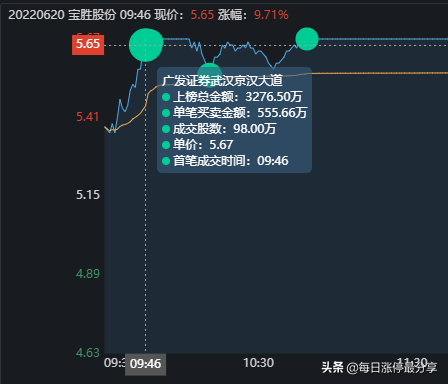This screenshot has height=384, width=448.
Task: Click the large green trade marker at 09:46
Action: click(146, 45)
